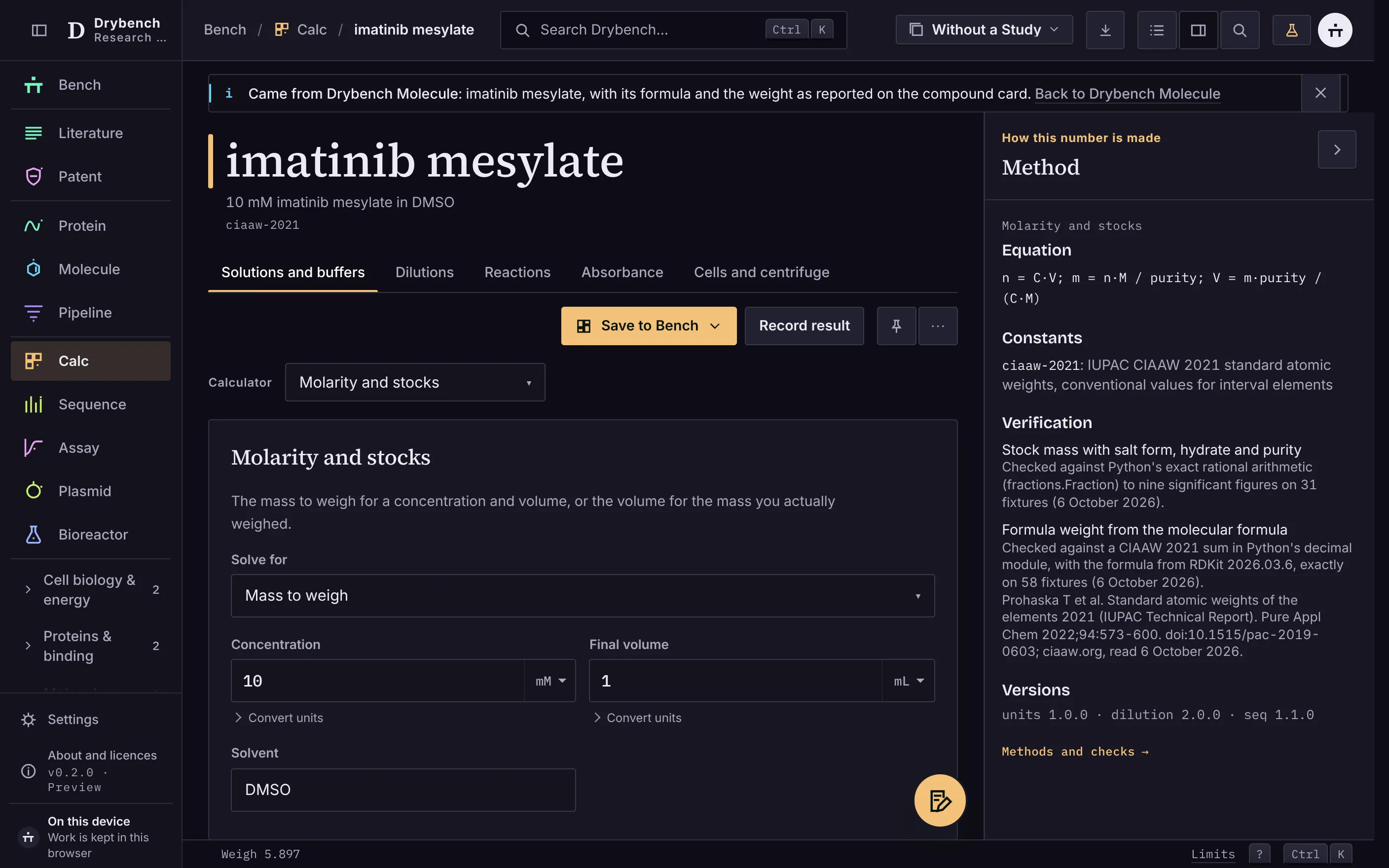Open the Solve for dropdown
Viewport: 1389px width, 868px height.
click(583, 596)
